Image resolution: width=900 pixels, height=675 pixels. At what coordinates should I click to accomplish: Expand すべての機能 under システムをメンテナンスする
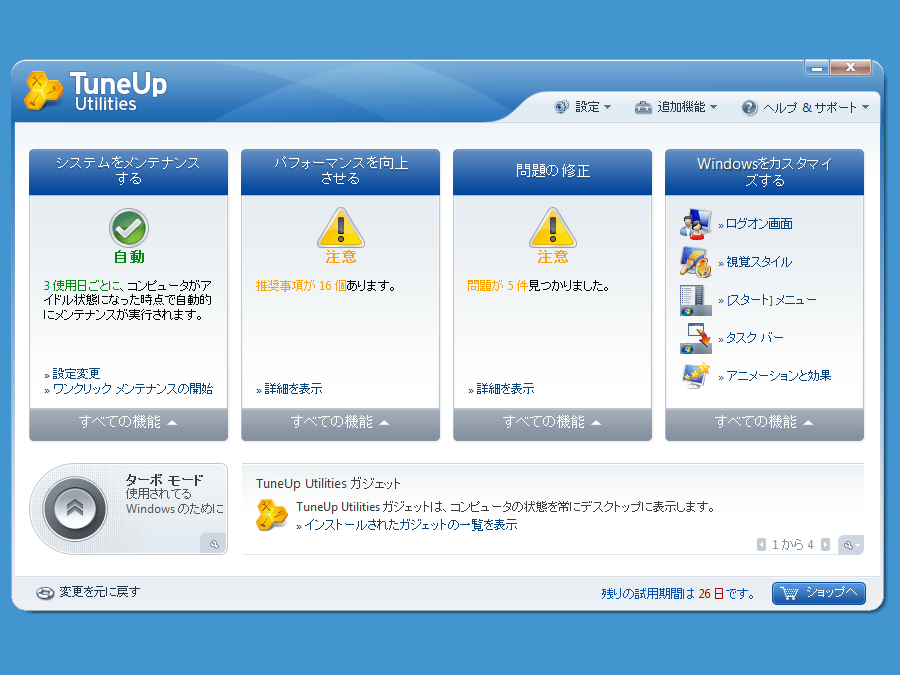pos(129,423)
